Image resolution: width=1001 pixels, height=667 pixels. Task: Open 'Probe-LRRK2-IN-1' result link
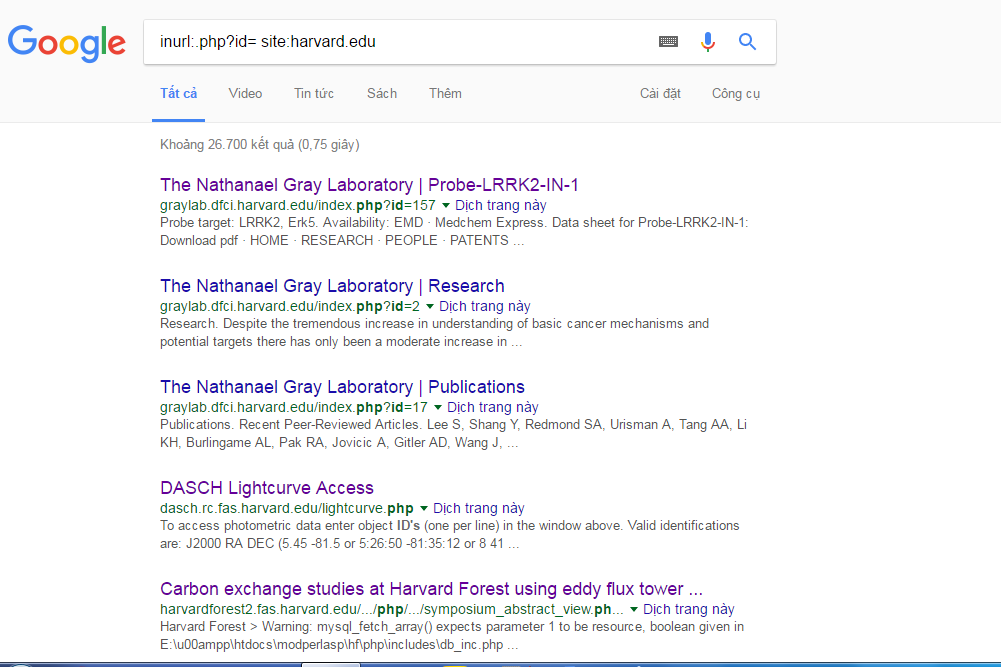point(369,185)
